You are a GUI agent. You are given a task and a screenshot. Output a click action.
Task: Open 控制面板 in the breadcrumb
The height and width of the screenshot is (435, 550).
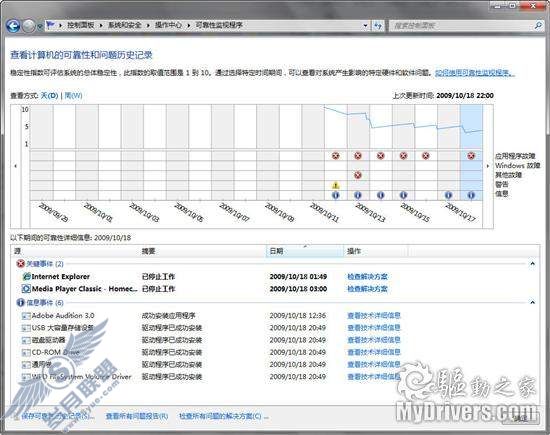(81, 25)
